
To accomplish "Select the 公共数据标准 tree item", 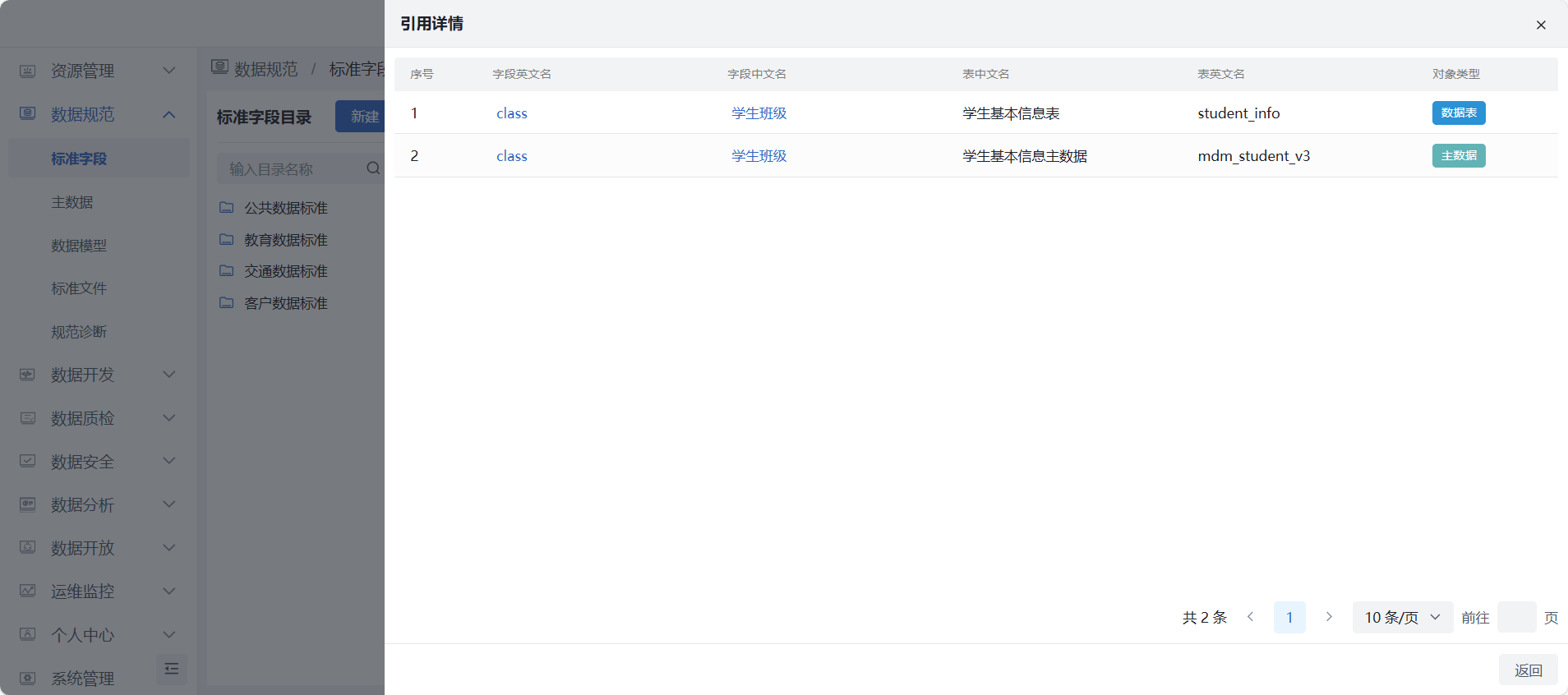I will (286, 208).
